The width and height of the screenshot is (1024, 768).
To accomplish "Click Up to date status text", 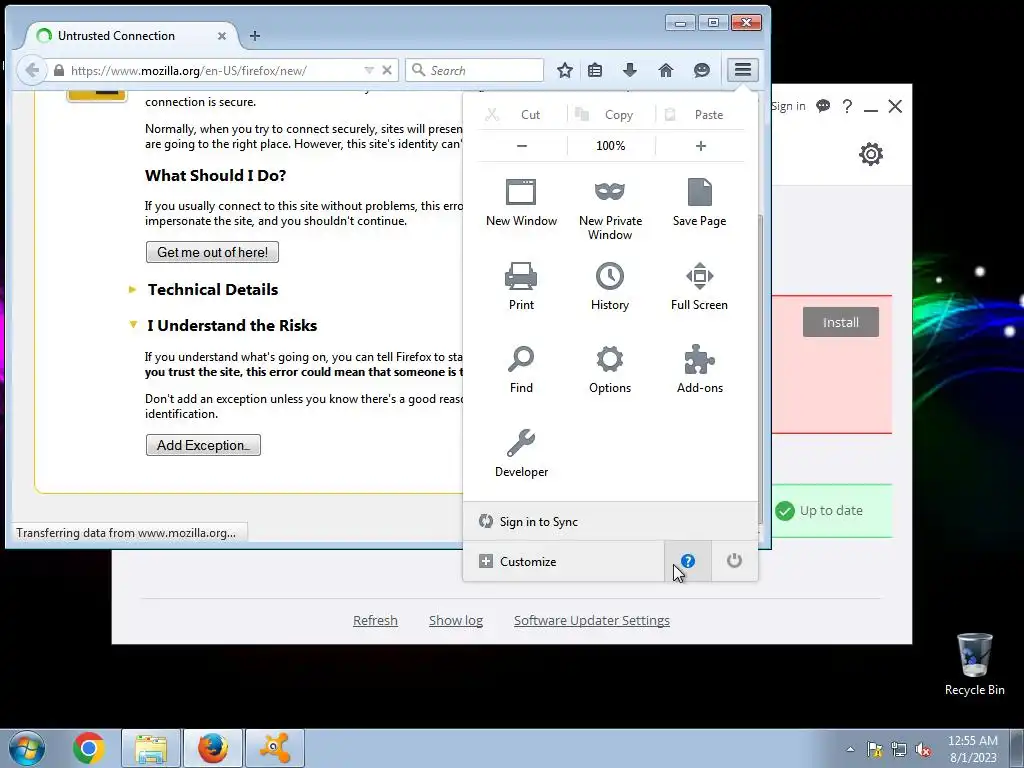I will point(831,511).
